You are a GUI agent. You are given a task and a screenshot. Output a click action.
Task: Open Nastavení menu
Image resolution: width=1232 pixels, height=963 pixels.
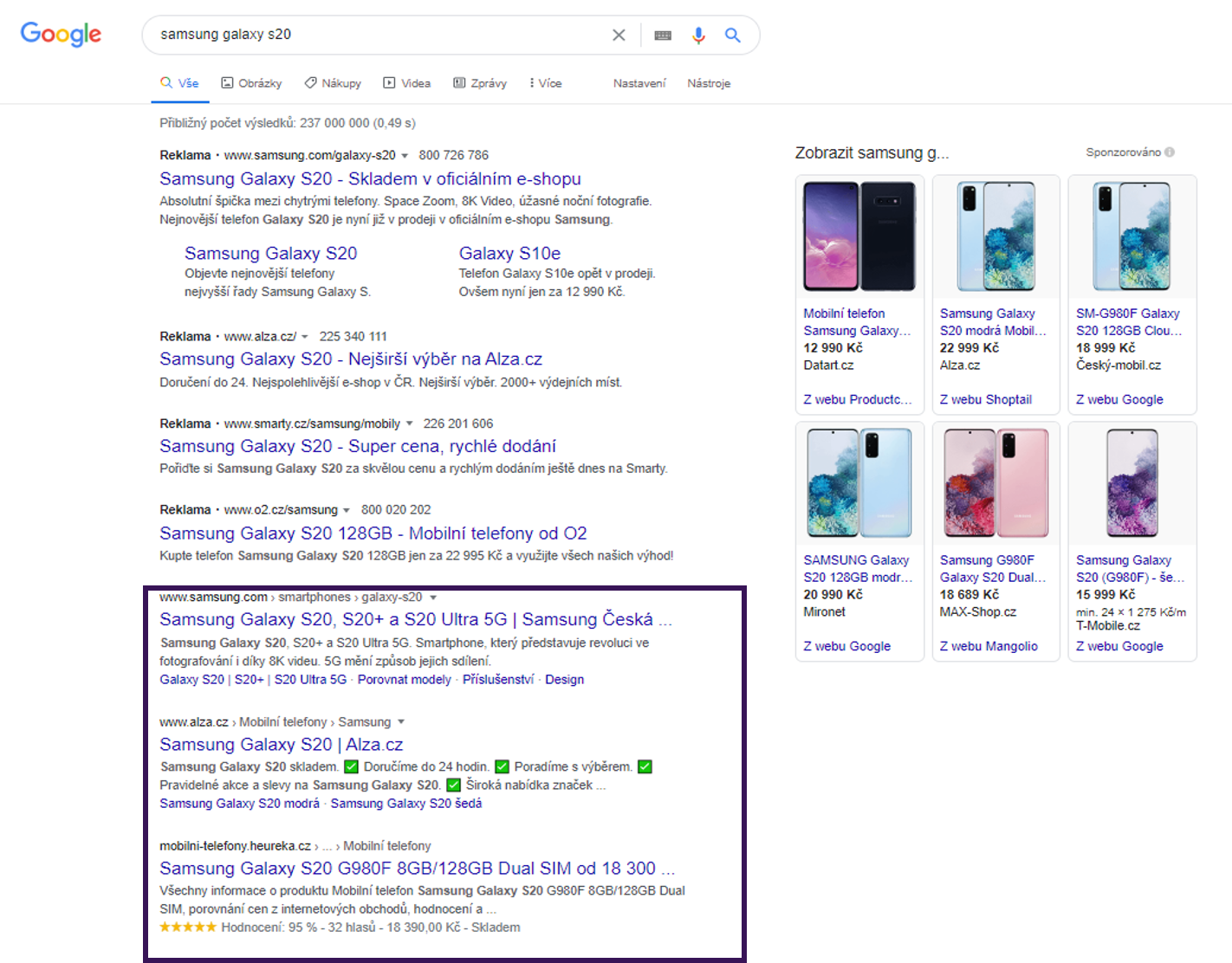coord(639,83)
